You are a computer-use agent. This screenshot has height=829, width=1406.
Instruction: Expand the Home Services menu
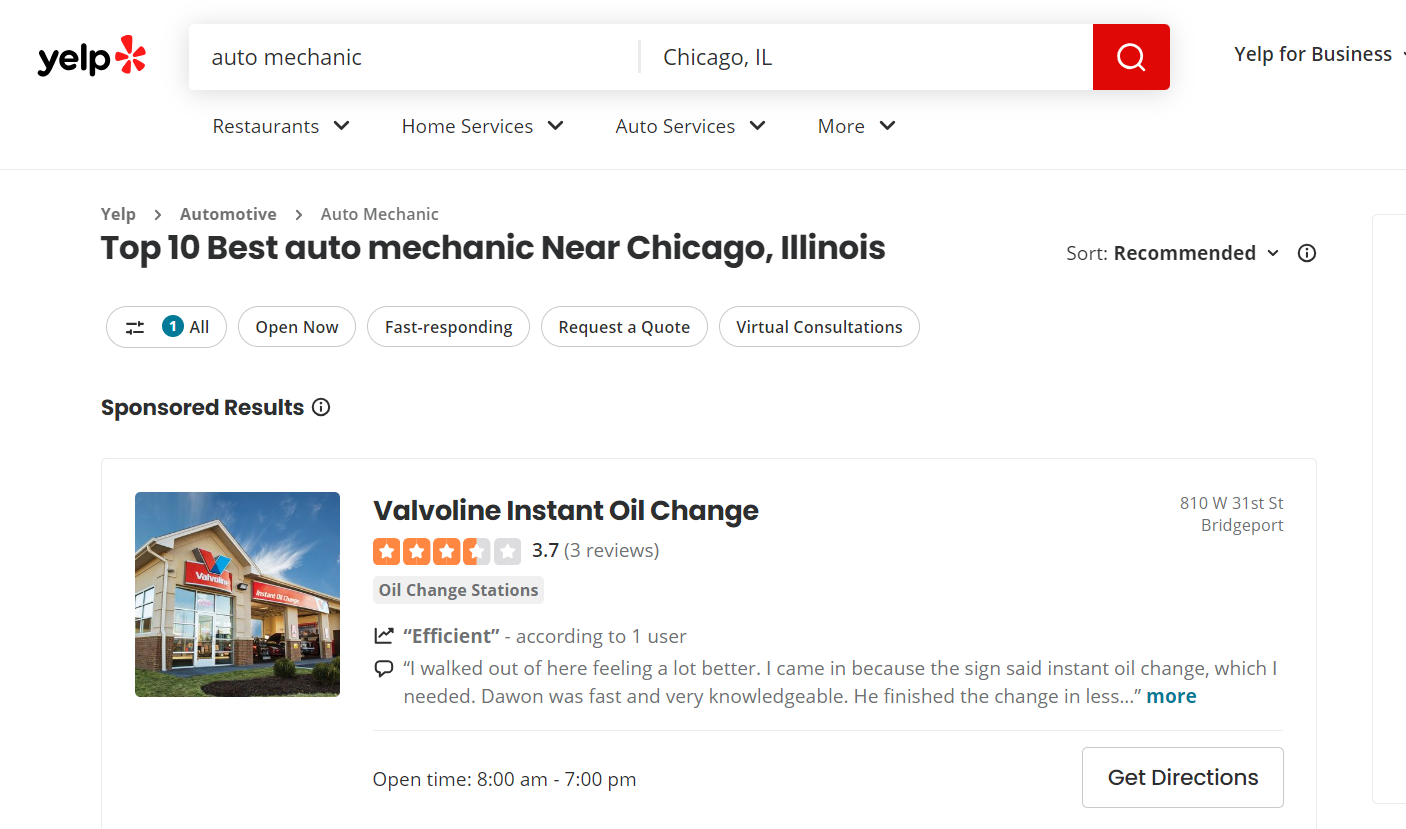pyautogui.click(x=483, y=126)
